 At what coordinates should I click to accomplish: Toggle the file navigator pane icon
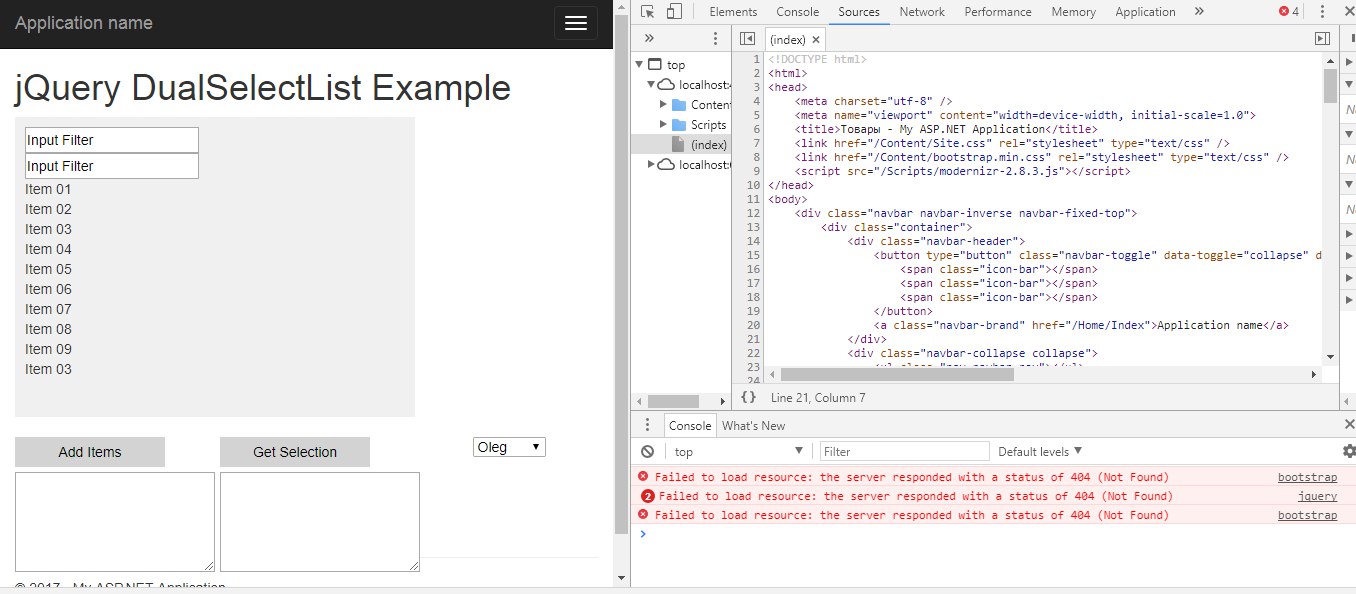(x=747, y=39)
